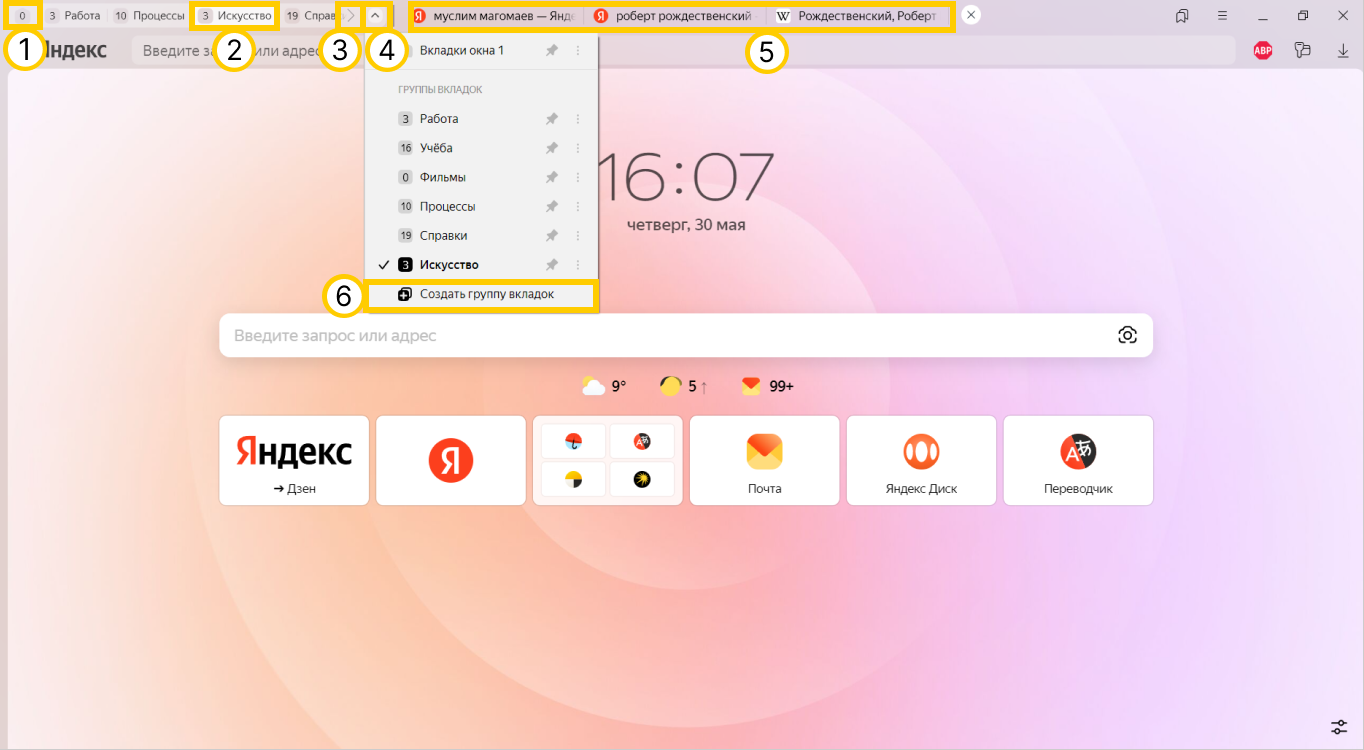Click the central search query field
This screenshot has width=1364, height=750.
click(x=660, y=336)
